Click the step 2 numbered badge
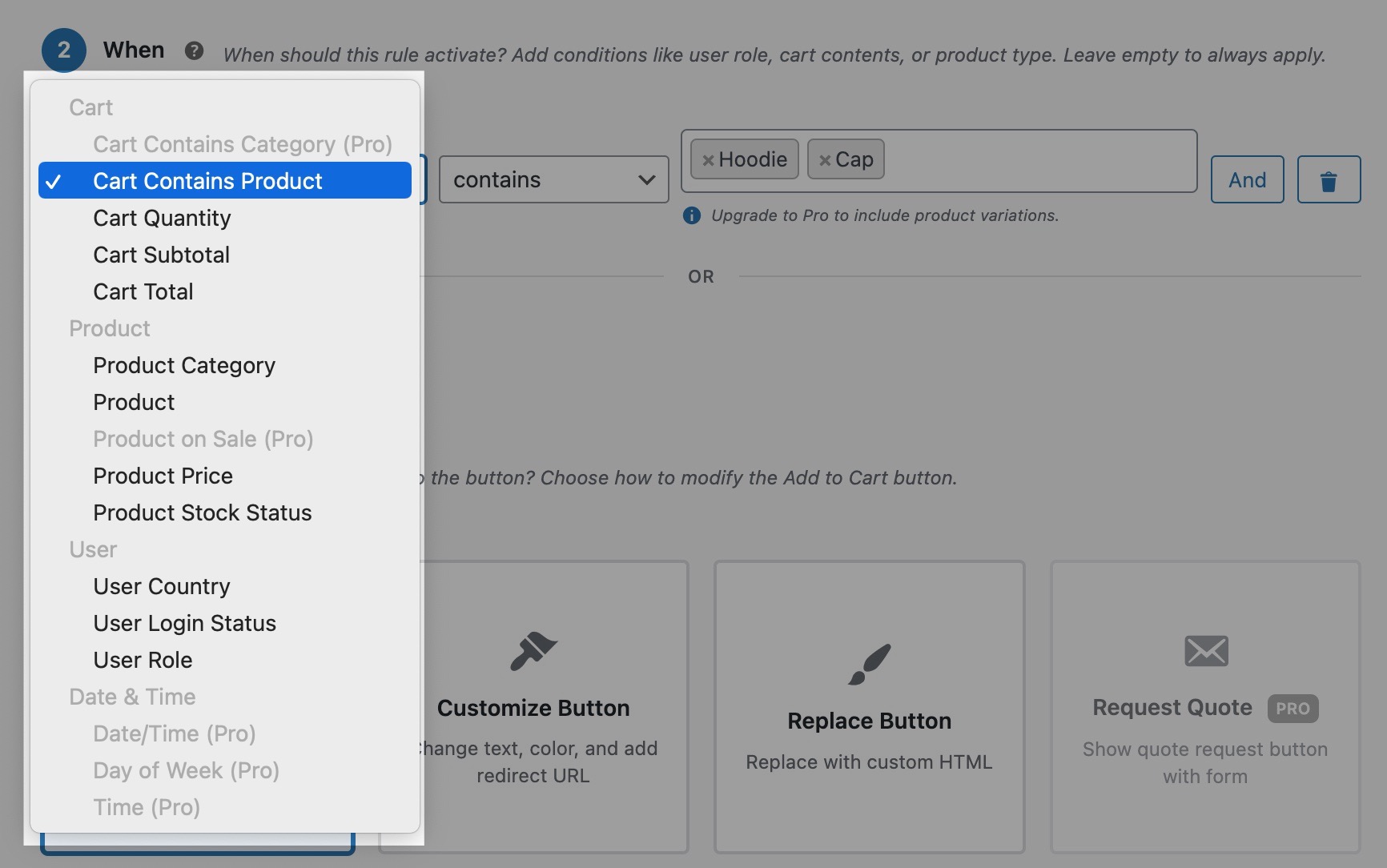The height and width of the screenshot is (868, 1387). 63,50
